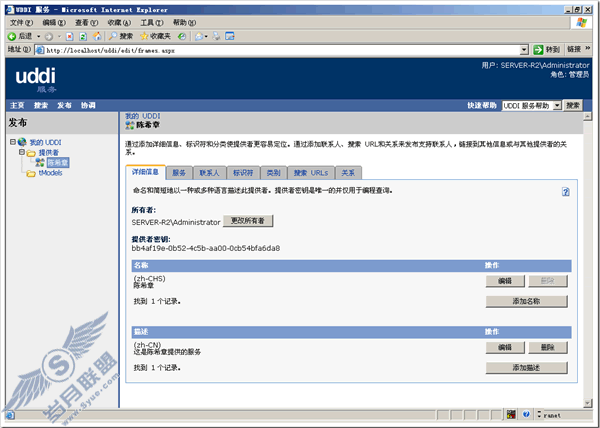Click the scroll down arrow of page scrollbar

[587, 403]
